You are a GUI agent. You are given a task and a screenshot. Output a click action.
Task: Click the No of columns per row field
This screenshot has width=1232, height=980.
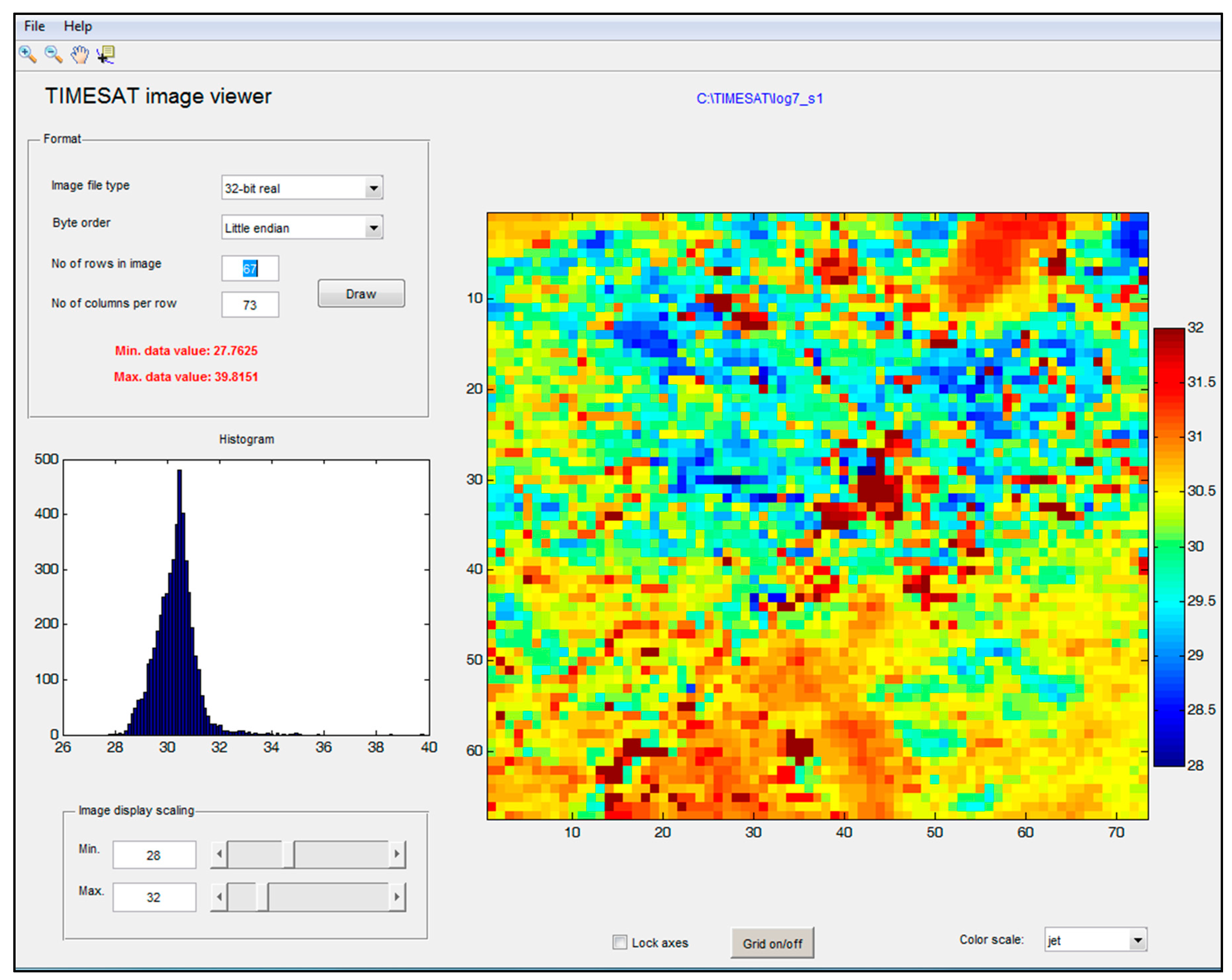250,305
